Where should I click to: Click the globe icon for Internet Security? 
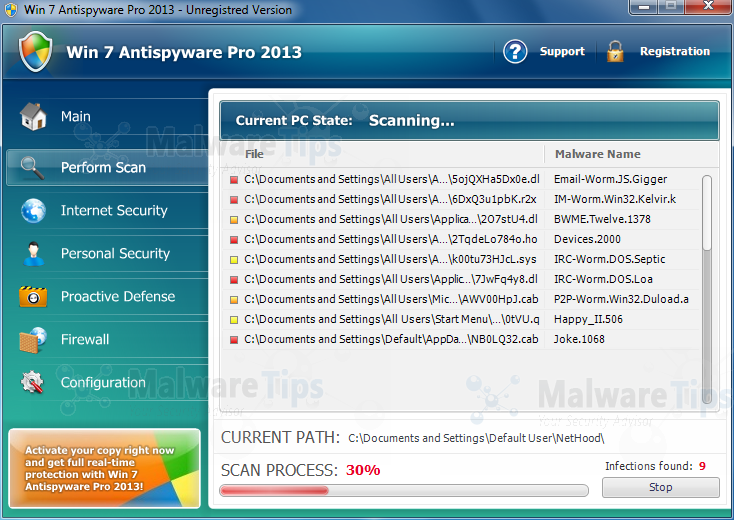point(33,211)
